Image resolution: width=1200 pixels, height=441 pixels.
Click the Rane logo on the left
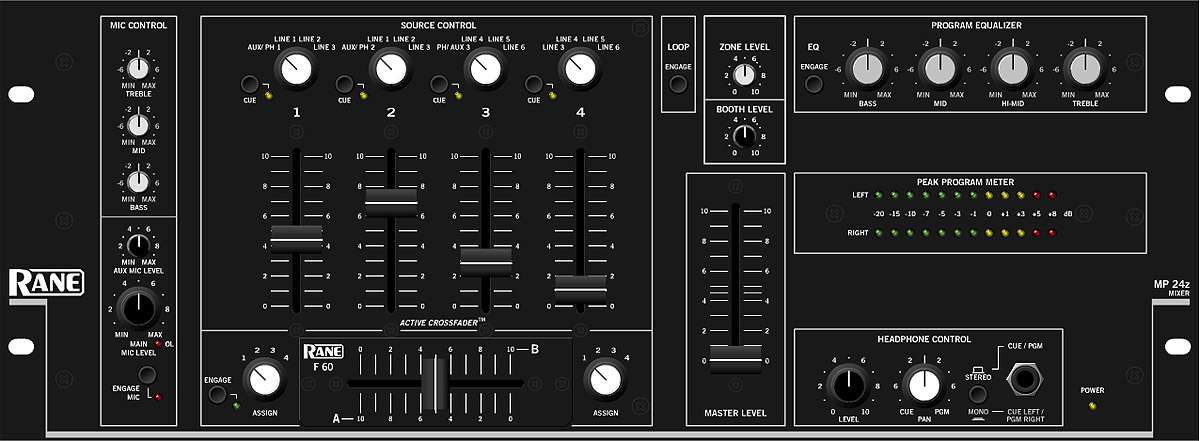[46, 283]
